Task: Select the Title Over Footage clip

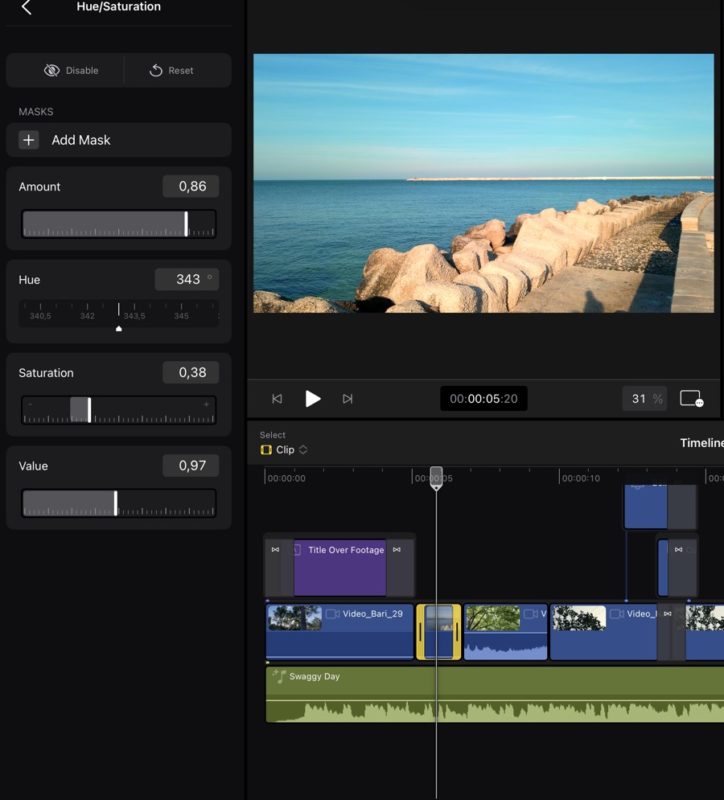Action: (x=340, y=567)
